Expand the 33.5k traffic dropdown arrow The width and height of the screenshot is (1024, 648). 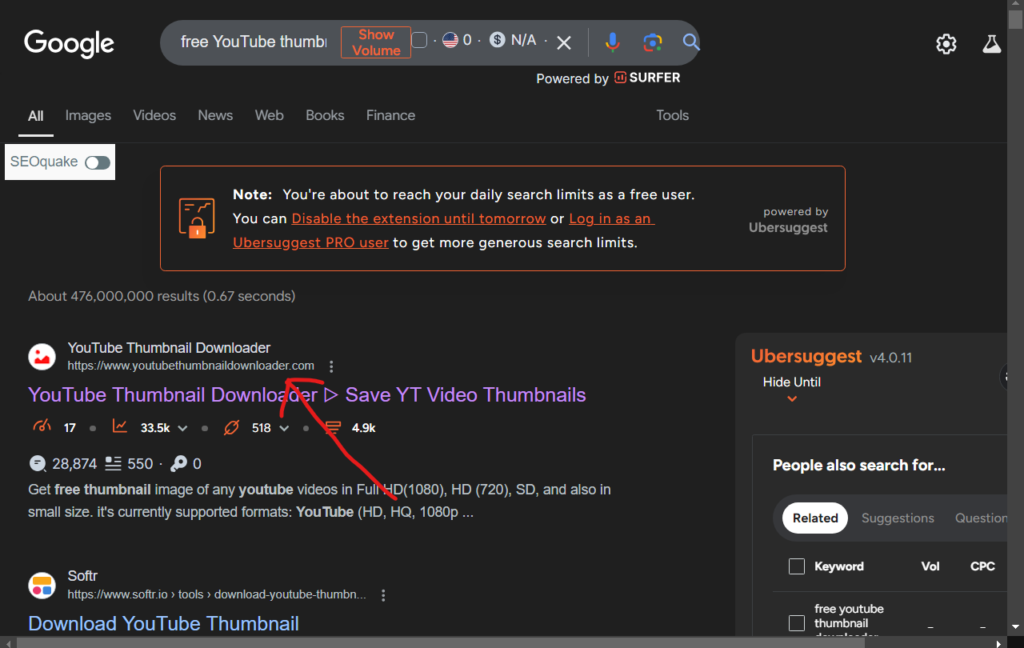tap(183, 429)
